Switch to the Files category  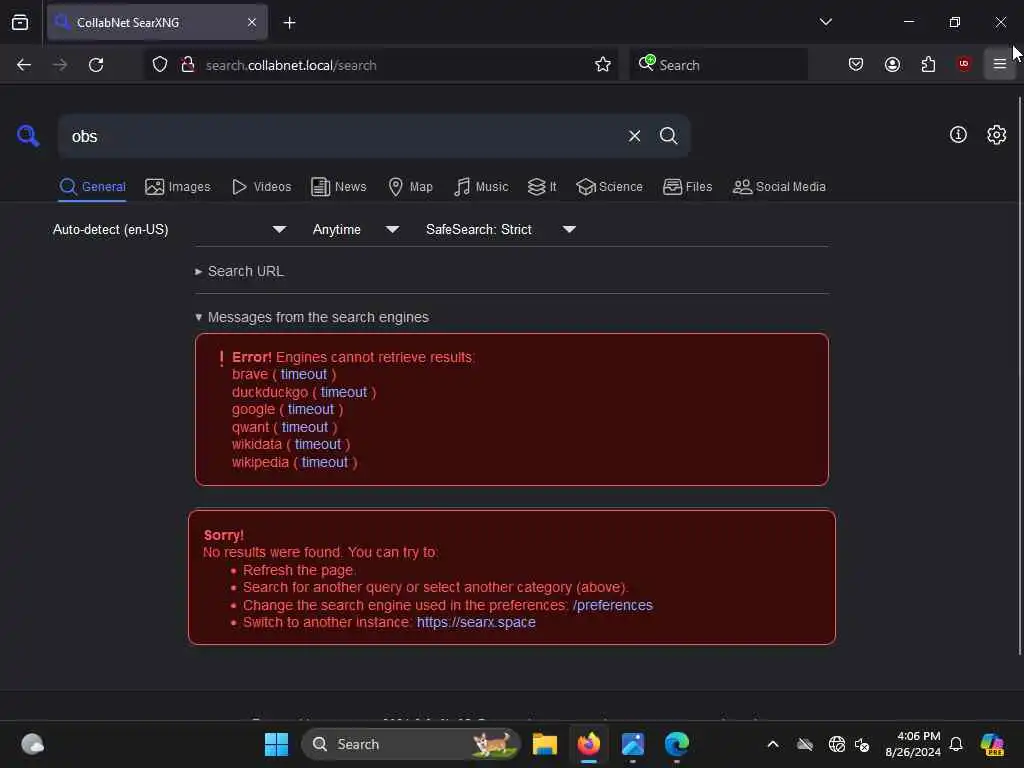click(x=687, y=187)
